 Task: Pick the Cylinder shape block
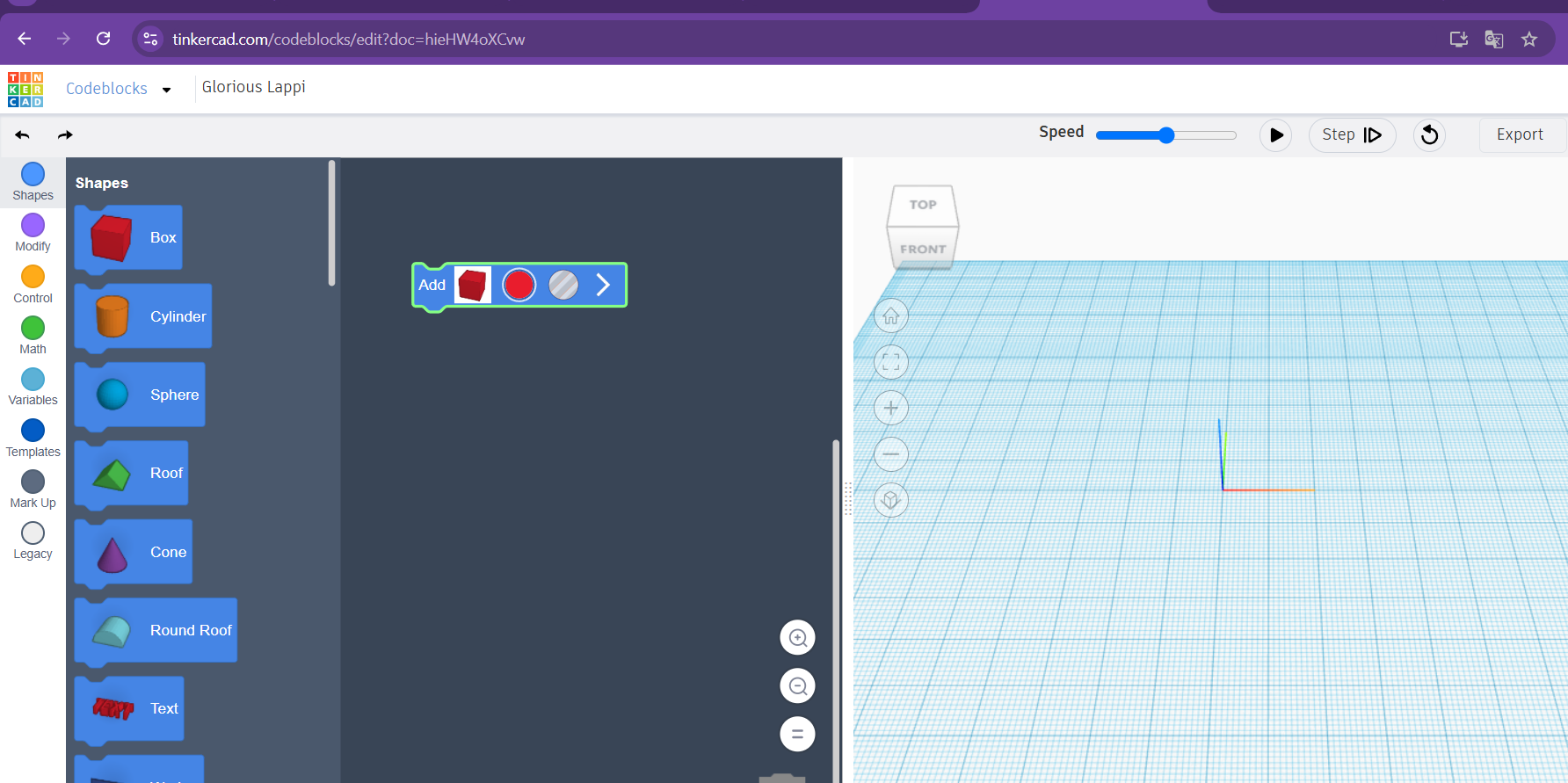[143, 316]
